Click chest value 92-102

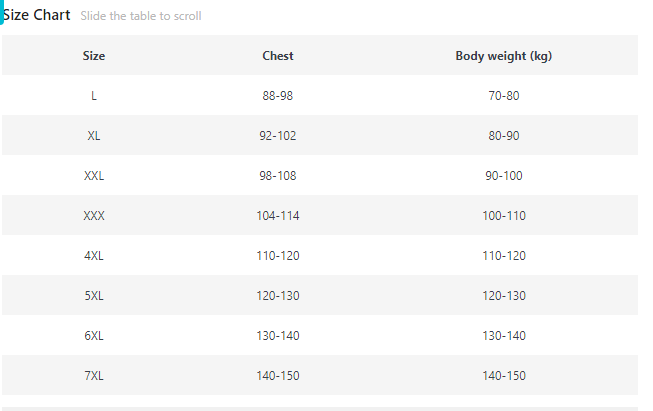click(x=278, y=136)
